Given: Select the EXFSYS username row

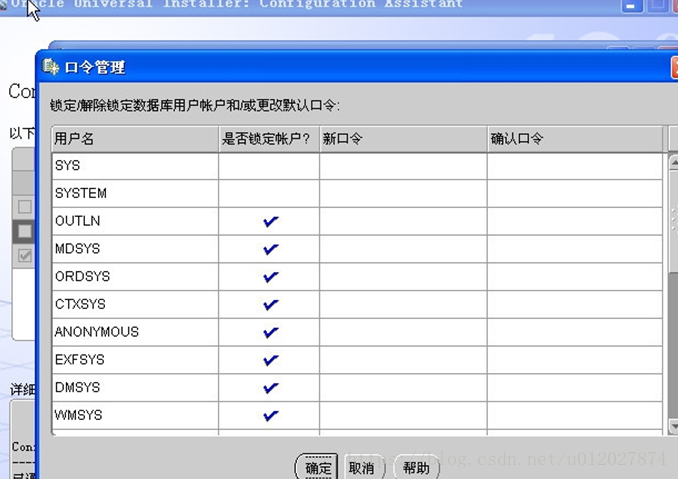Looking at the screenshot, I should coord(135,360).
